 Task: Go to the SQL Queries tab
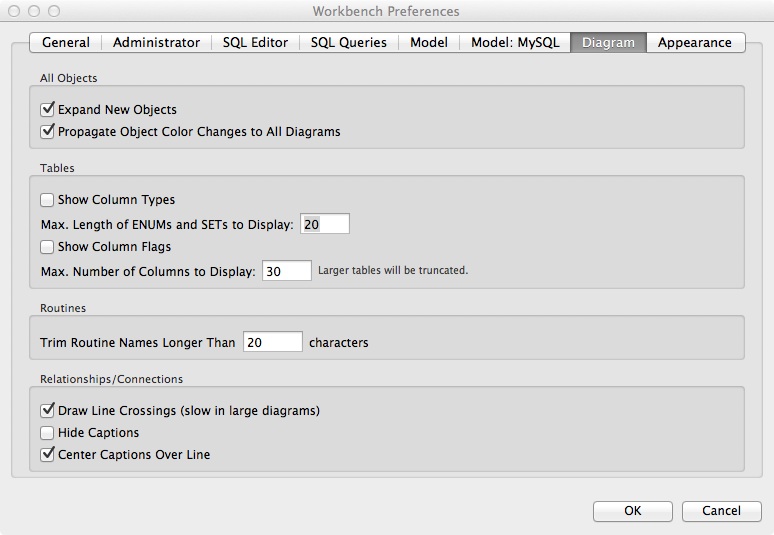tap(348, 42)
